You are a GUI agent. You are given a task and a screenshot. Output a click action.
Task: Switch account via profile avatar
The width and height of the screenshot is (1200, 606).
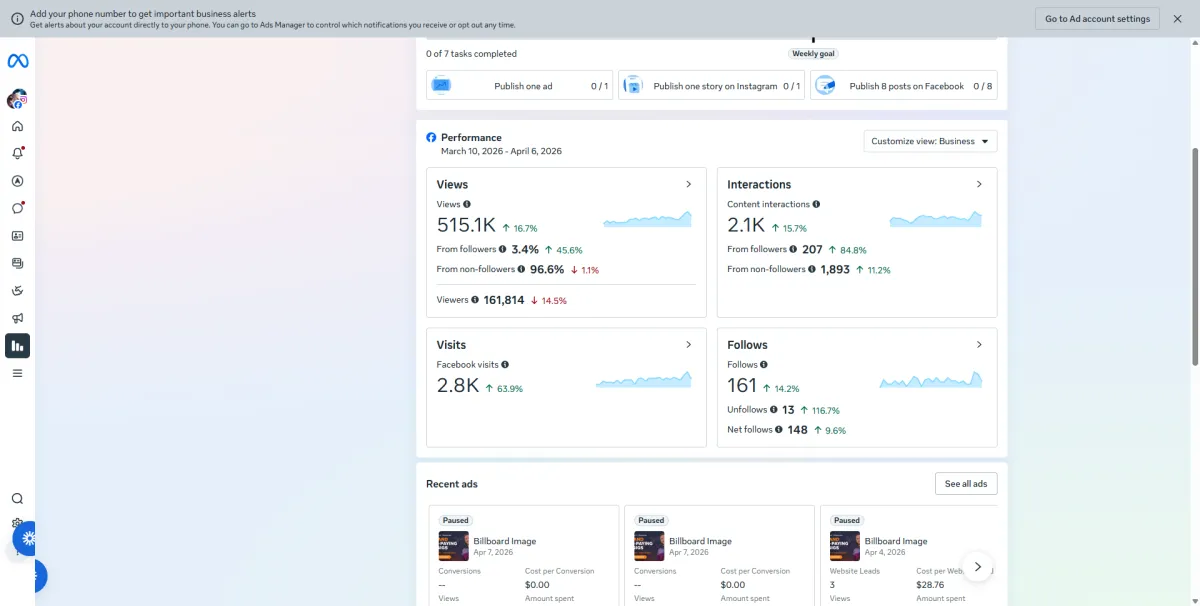pyautogui.click(x=17, y=99)
